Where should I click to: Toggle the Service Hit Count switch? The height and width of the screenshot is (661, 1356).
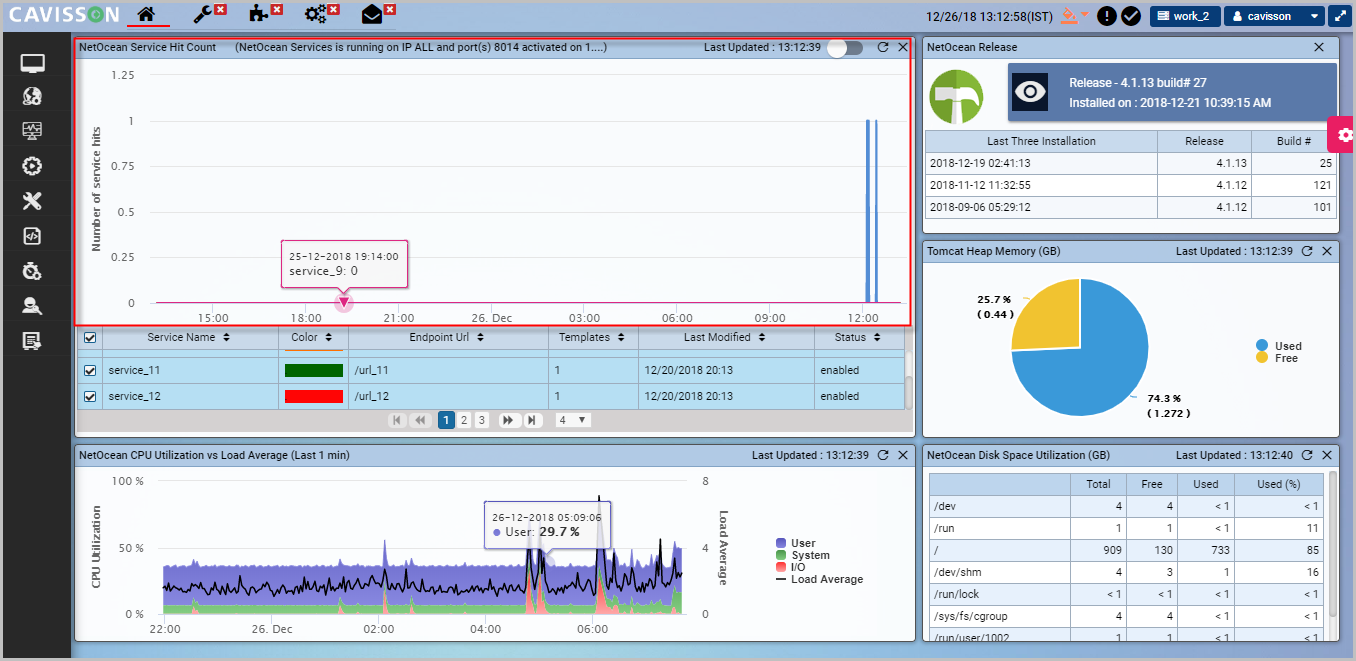[845, 47]
